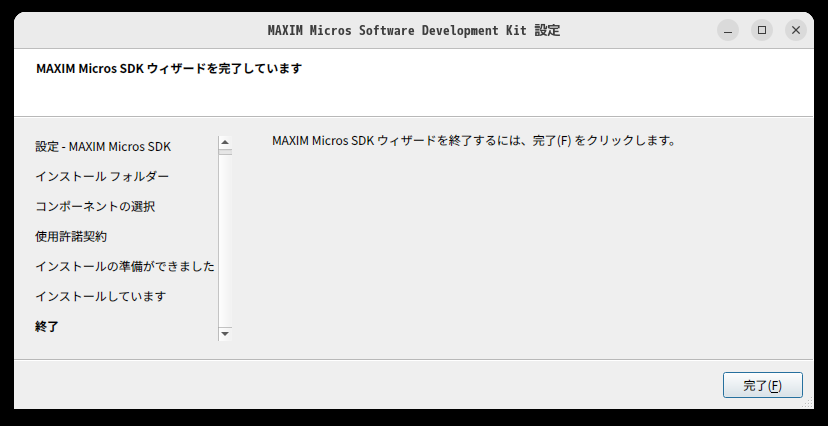Click the instruction text about 完了(F)
The width and height of the screenshot is (828, 426).
474,141
